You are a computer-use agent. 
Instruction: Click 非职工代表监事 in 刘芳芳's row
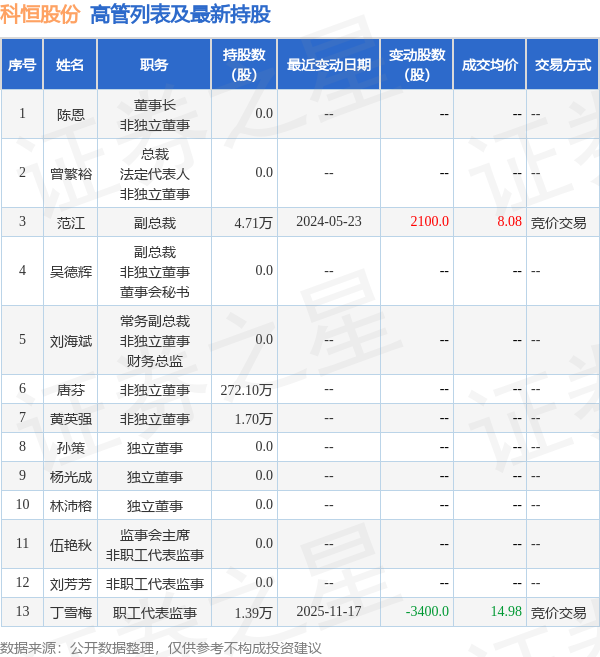155,584
